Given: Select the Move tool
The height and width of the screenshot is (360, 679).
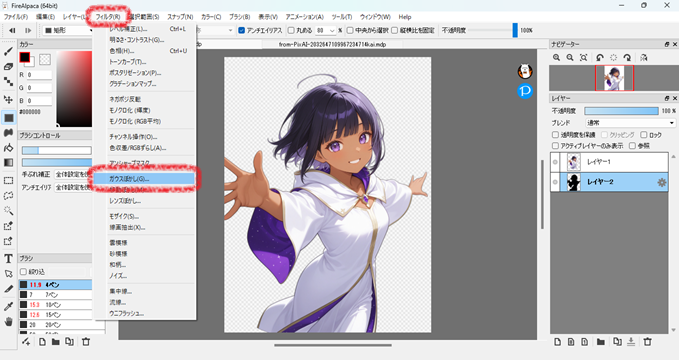Looking at the screenshot, I should click(8, 99).
